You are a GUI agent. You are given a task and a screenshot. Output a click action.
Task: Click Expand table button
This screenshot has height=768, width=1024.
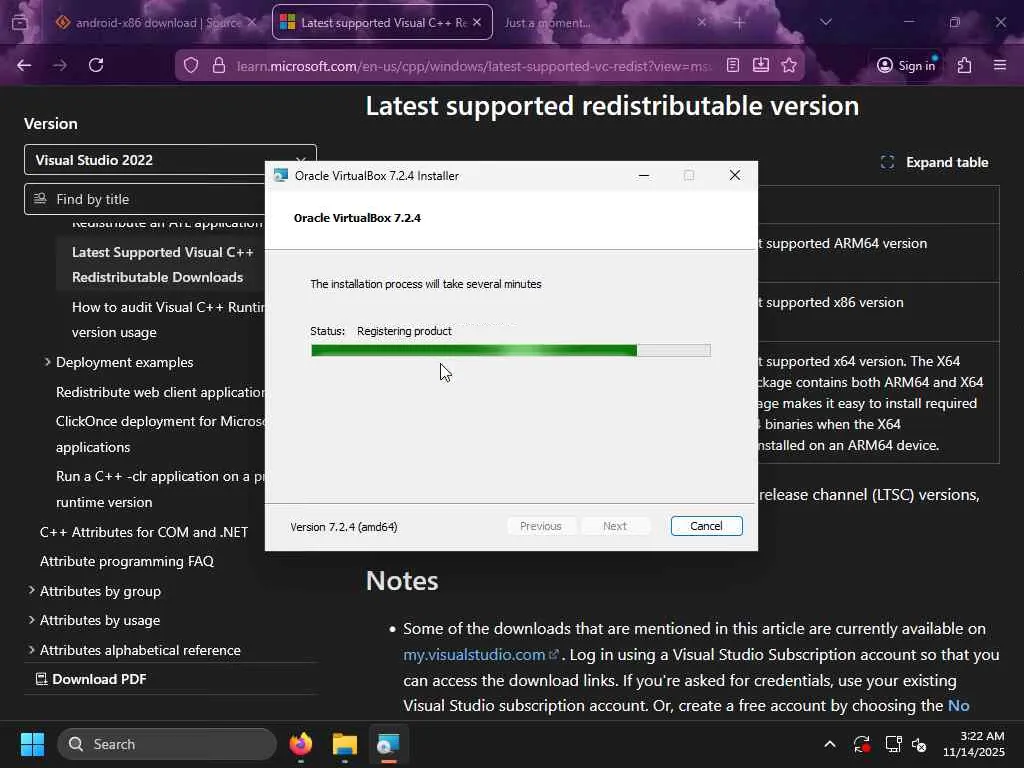coord(935,163)
